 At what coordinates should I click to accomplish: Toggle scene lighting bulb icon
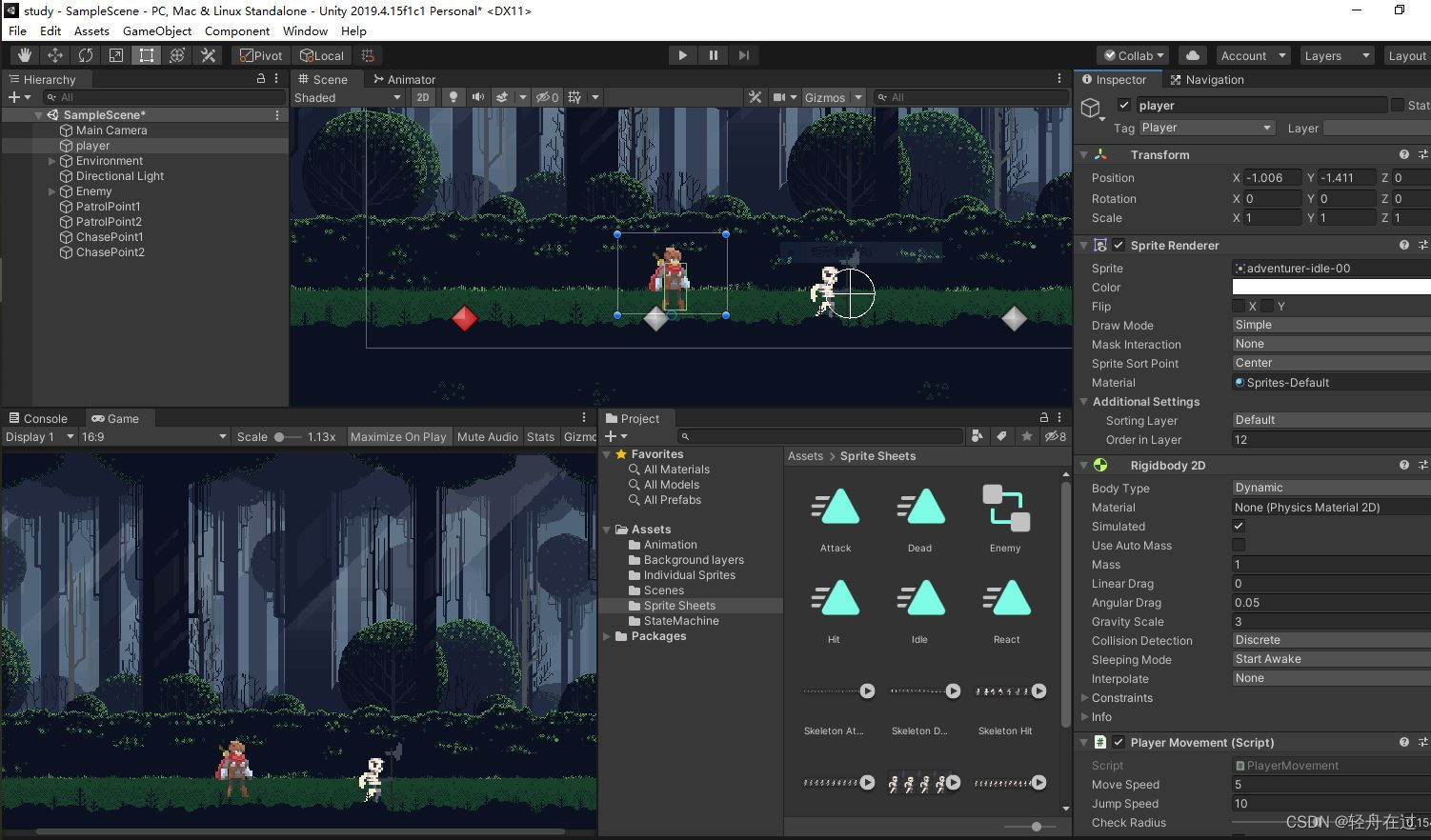point(453,97)
